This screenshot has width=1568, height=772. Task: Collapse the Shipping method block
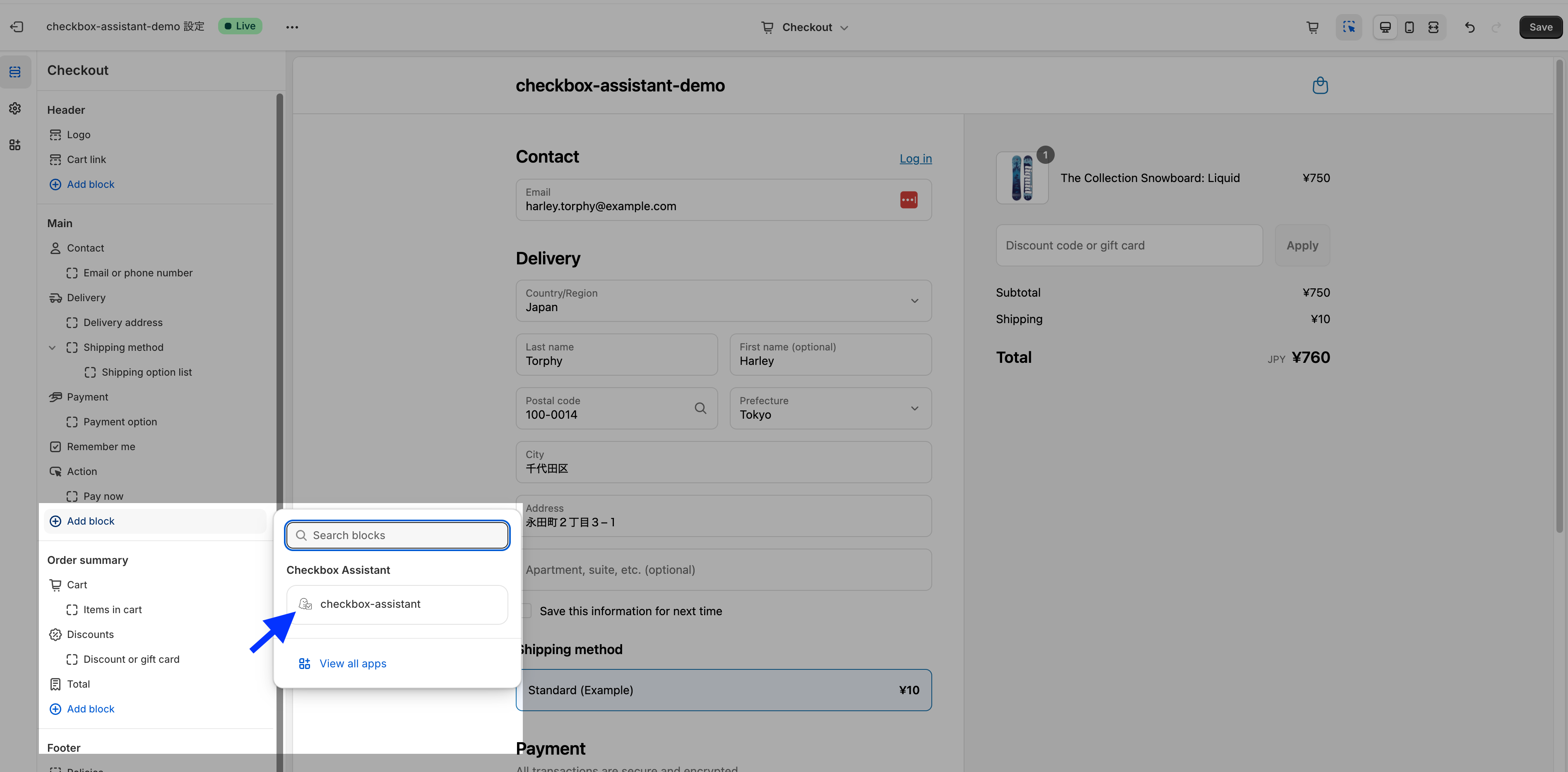pos(52,348)
